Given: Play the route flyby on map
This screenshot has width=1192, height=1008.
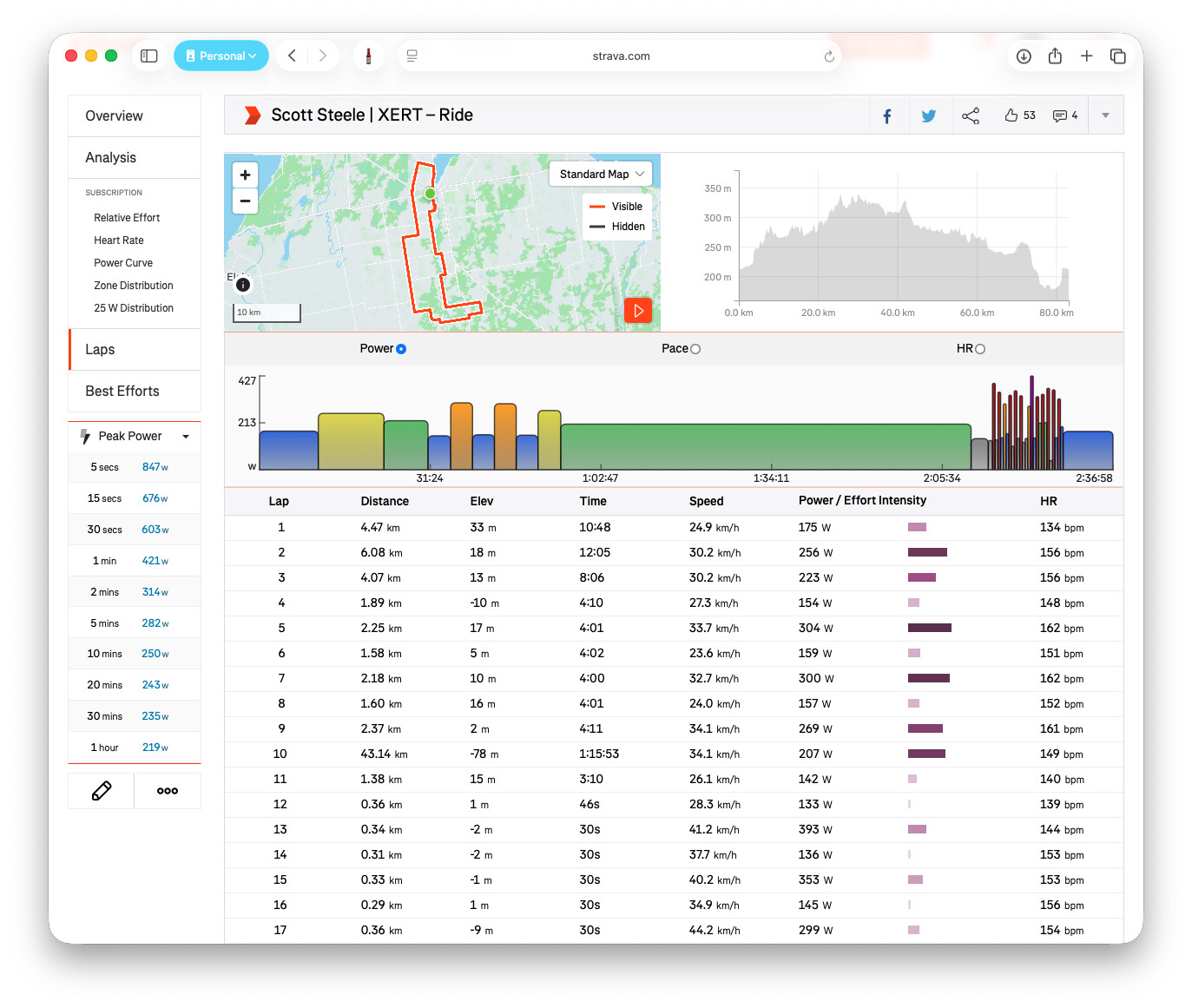Looking at the screenshot, I should pyautogui.click(x=638, y=311).
